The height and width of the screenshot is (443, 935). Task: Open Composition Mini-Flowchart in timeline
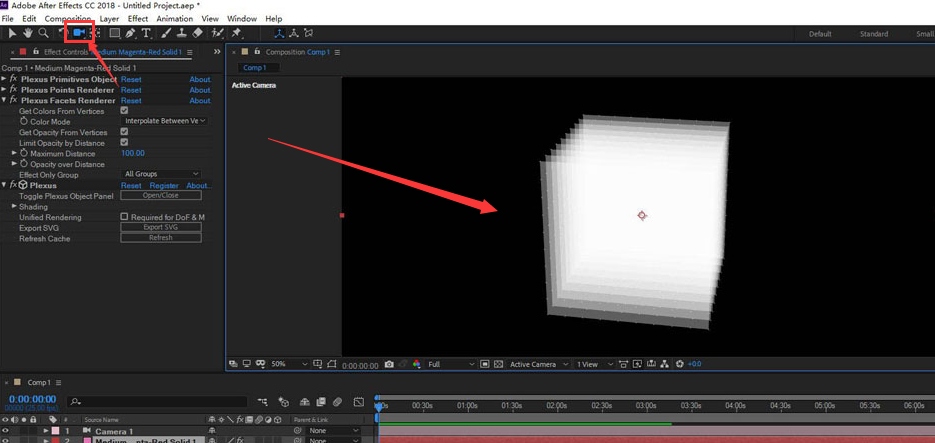pos(263,402)
